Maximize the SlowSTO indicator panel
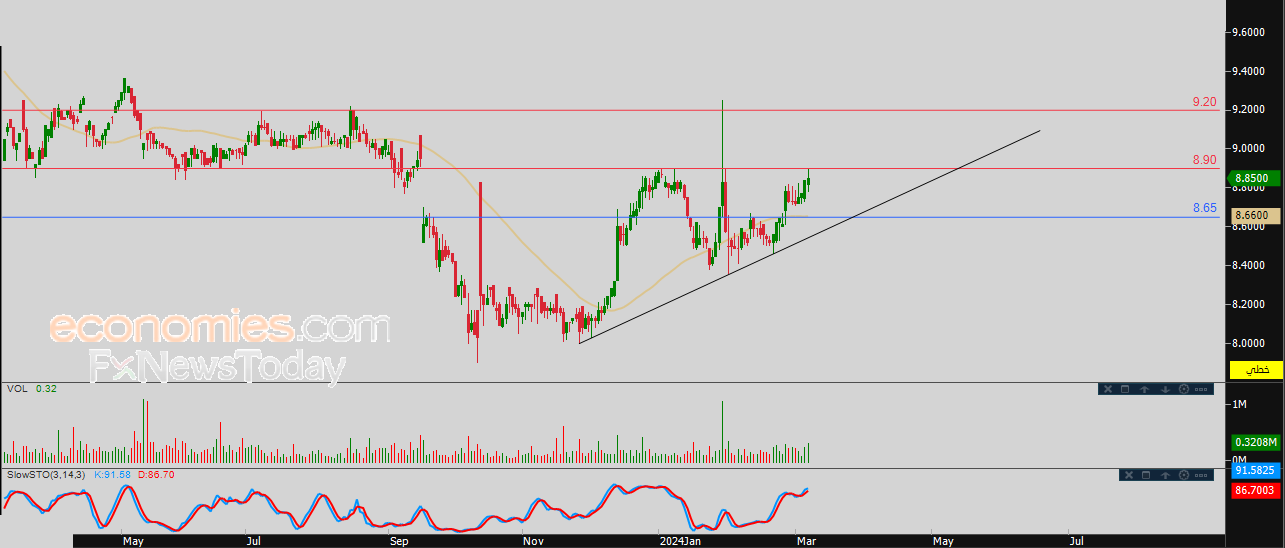 pyautogui.click(x=1146, y=475)
